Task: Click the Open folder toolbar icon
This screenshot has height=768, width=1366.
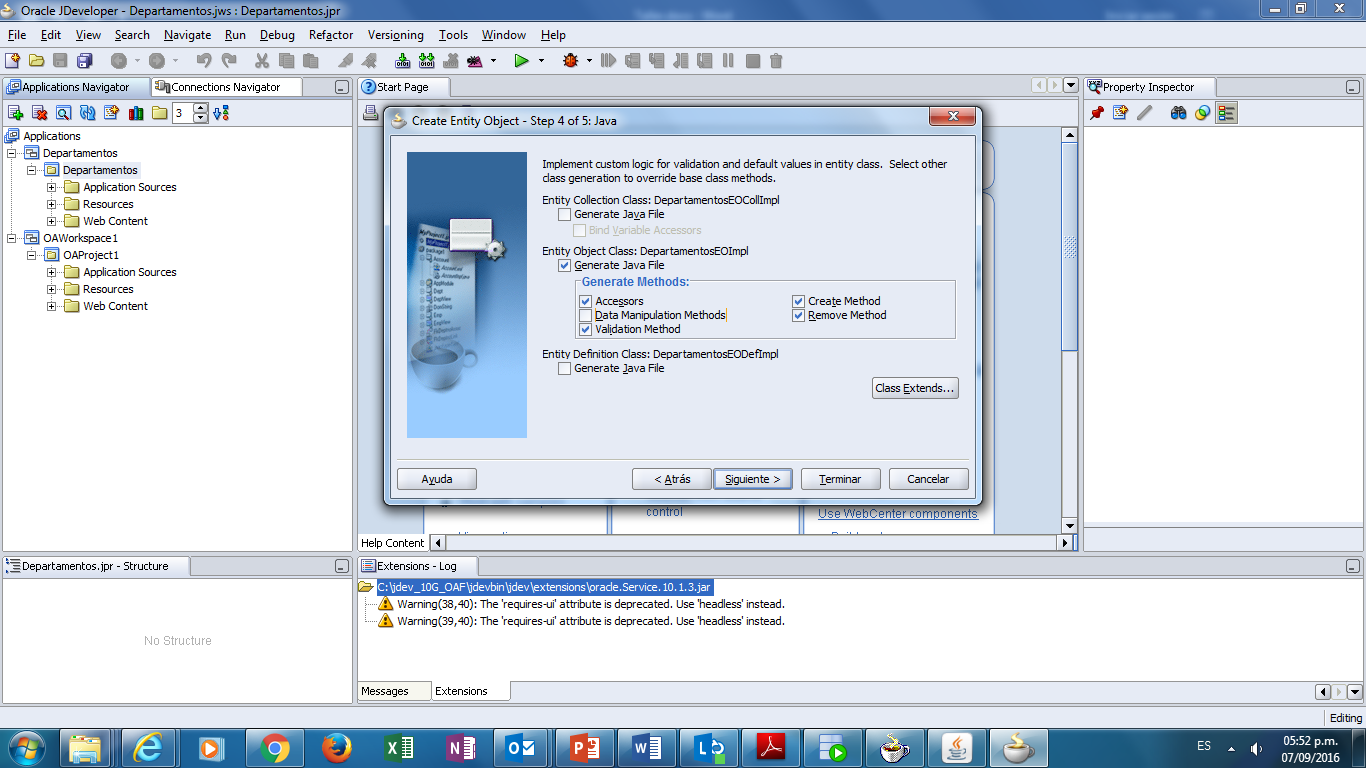Action: point(36,61)
